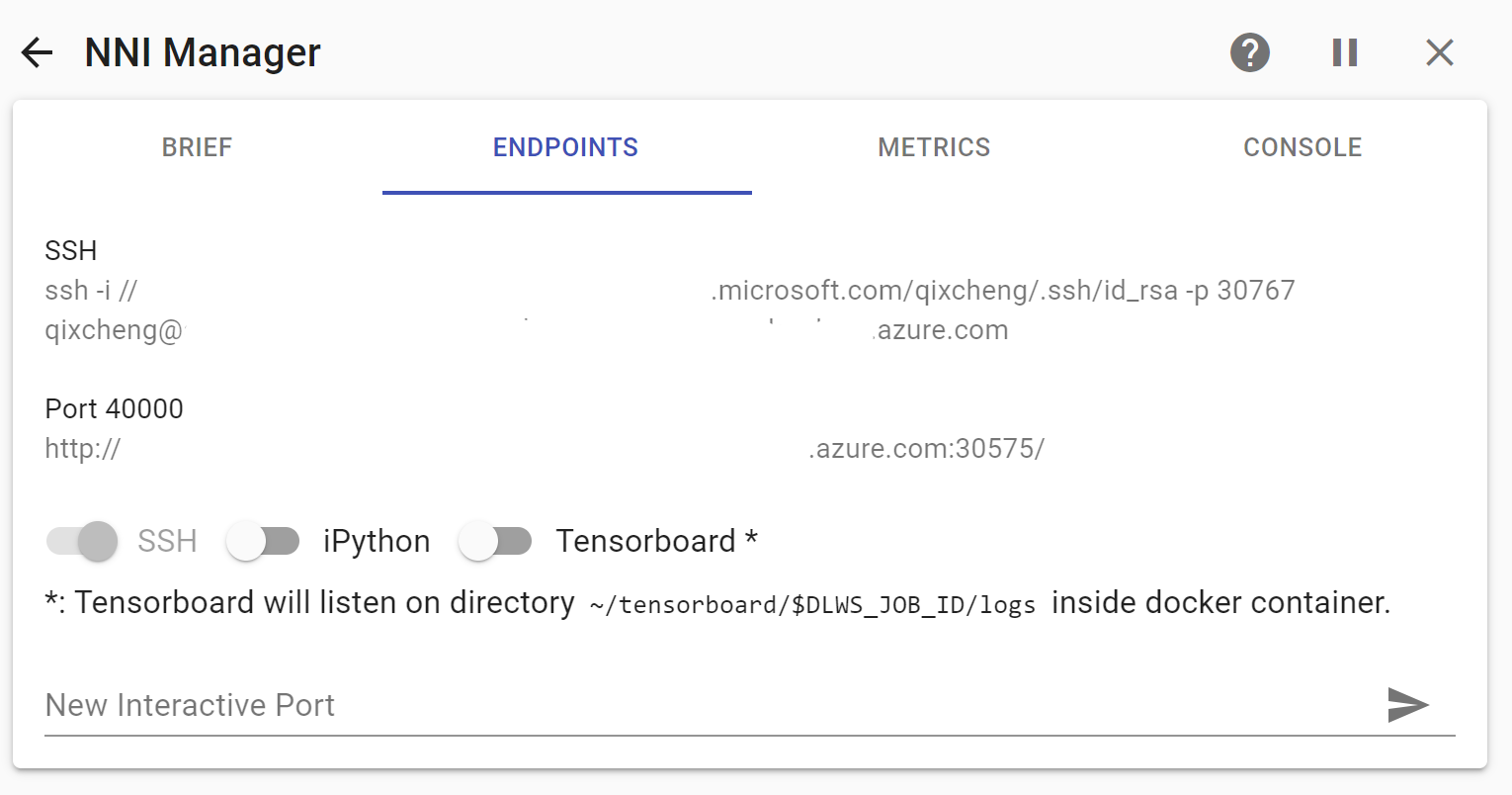The image size is (1512, 795).
Task: Enable the iPython toggle
Action: coord(263,541)
